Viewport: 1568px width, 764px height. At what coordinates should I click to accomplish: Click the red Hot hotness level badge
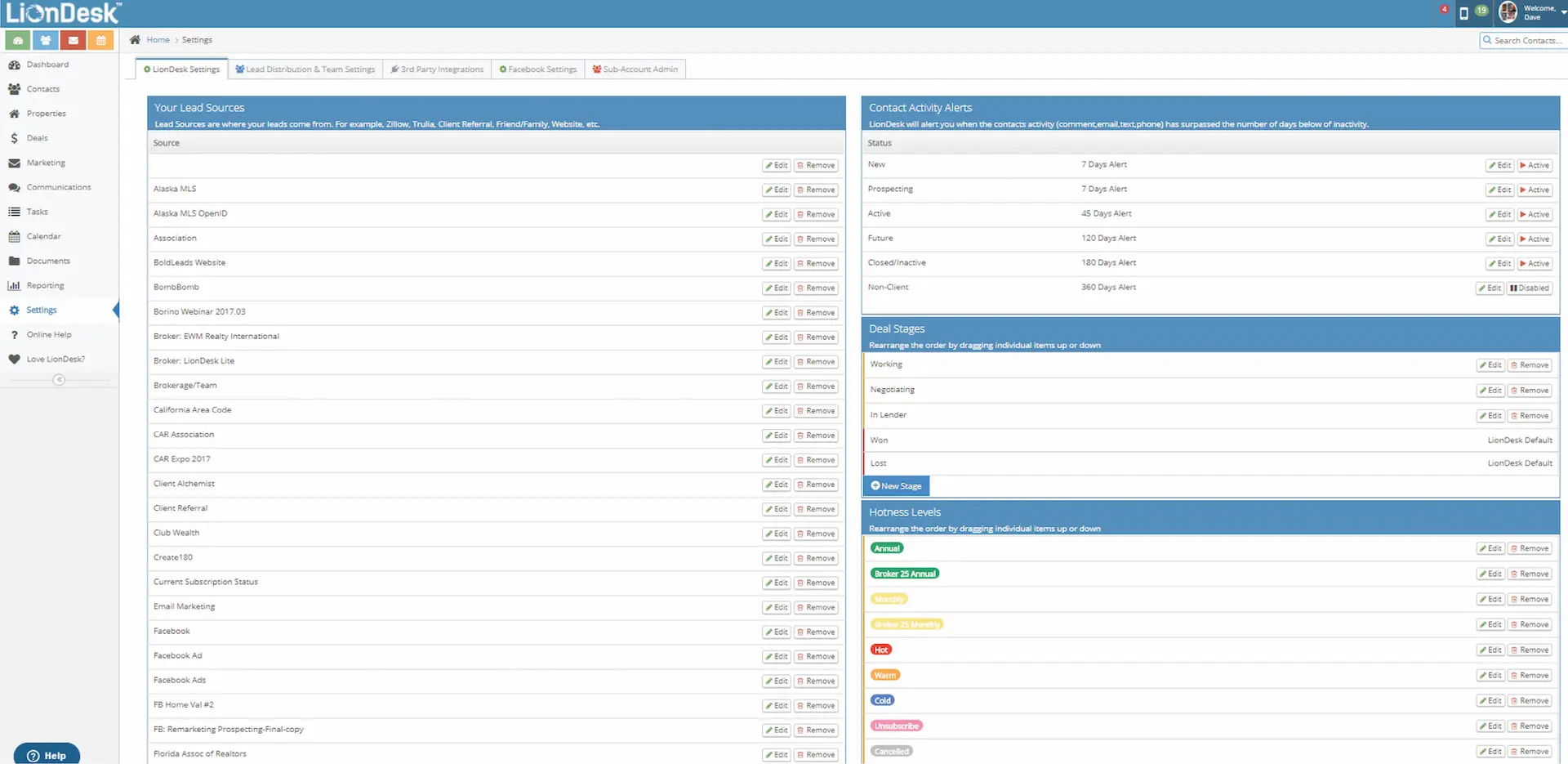[880, 650]
